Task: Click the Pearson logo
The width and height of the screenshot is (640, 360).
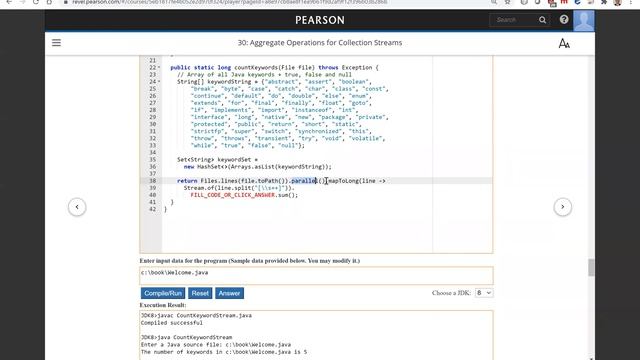Action: point(320,20)
